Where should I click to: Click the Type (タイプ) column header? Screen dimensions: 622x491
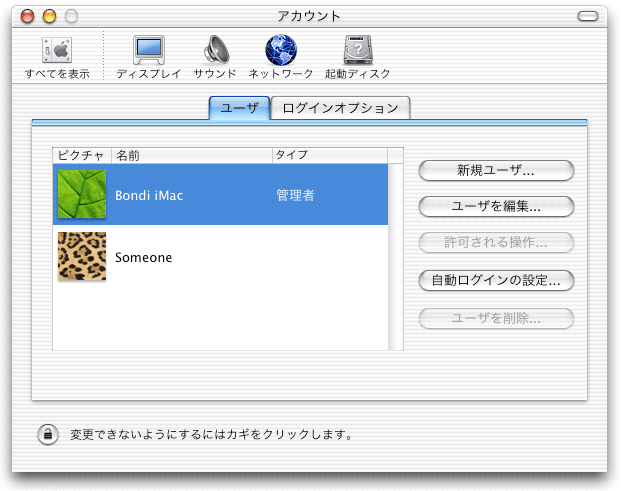pos(328,155)
